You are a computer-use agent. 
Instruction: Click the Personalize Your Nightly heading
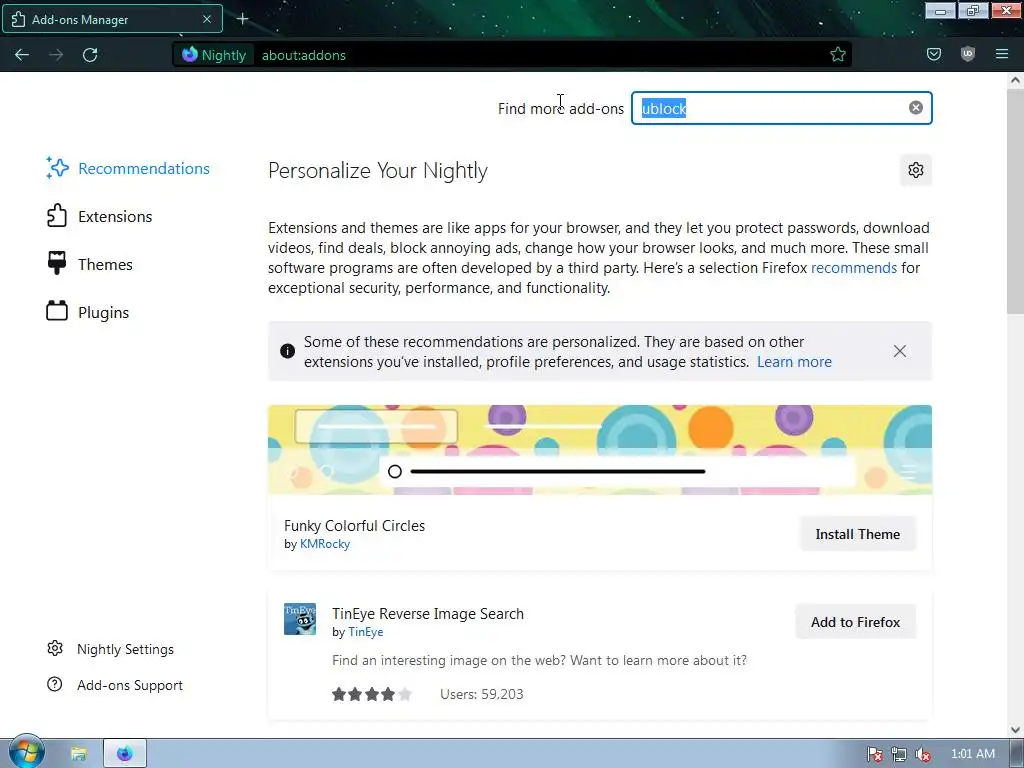click(x=378, y=170)
